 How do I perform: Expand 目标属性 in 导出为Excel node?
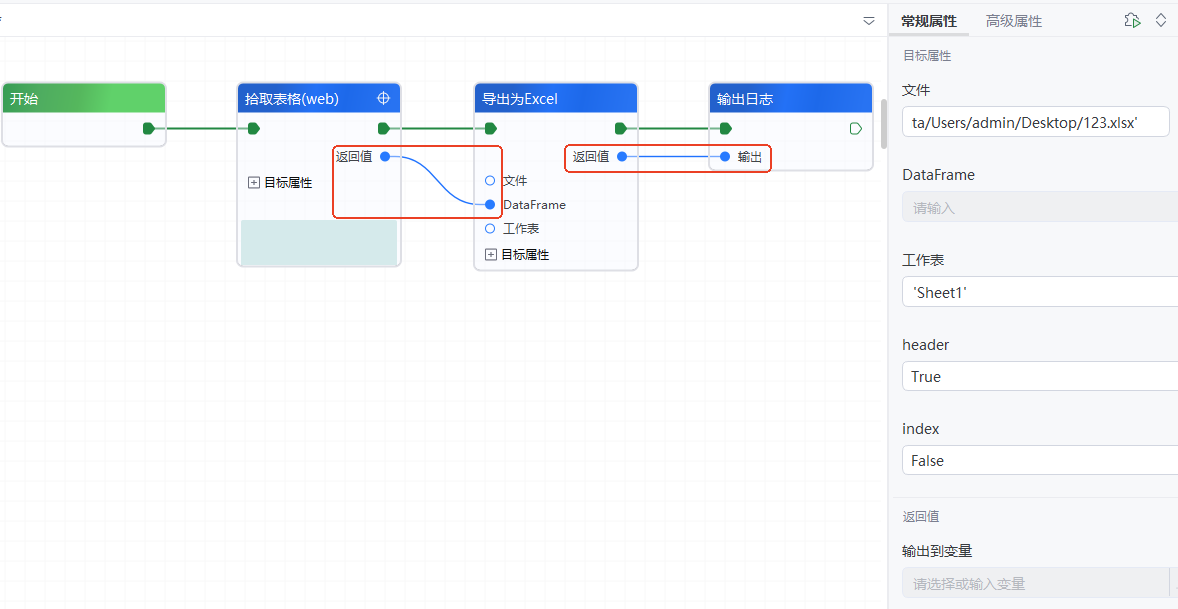[491, 255]
